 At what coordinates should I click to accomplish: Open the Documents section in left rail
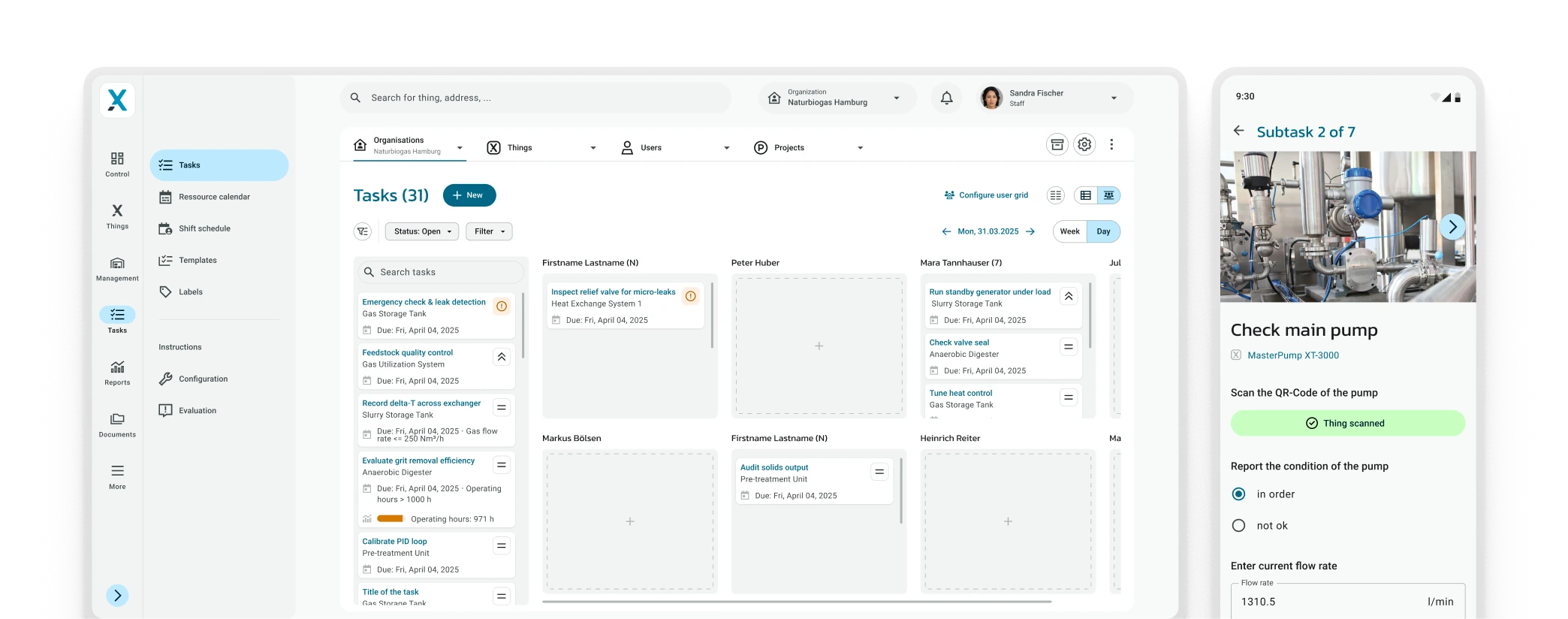(x=117, y=425)
